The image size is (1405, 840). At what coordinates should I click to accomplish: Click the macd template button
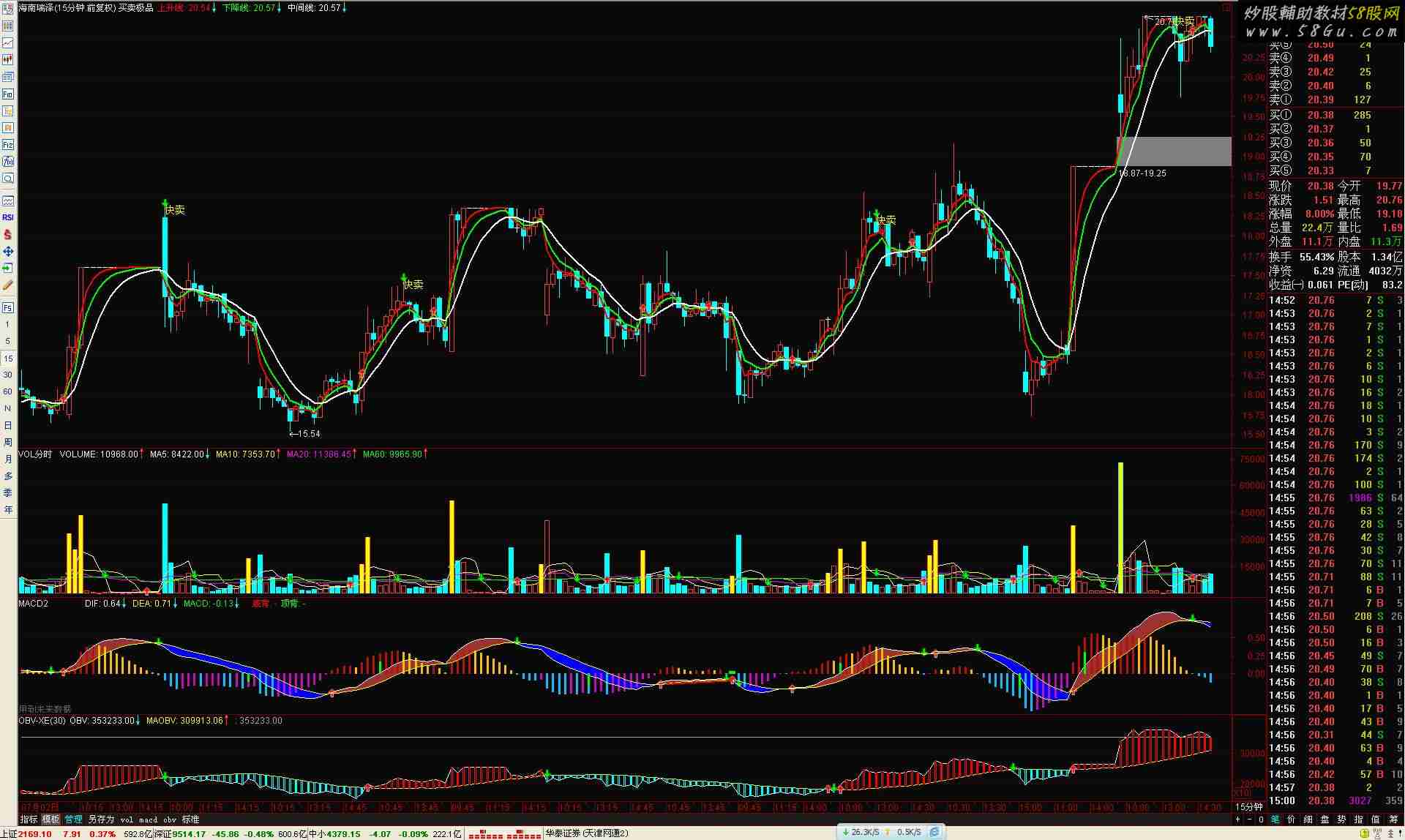(148, 820)
